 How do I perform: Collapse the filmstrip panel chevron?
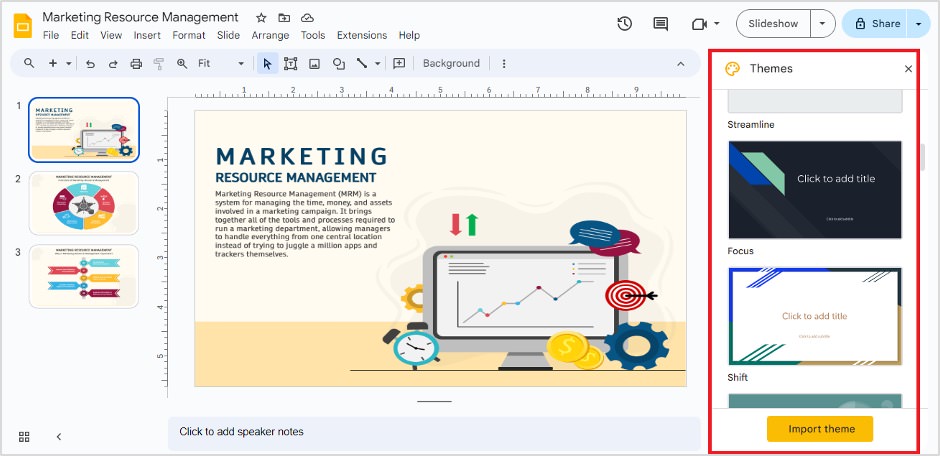pyautogui.click(x=59, y=436)
